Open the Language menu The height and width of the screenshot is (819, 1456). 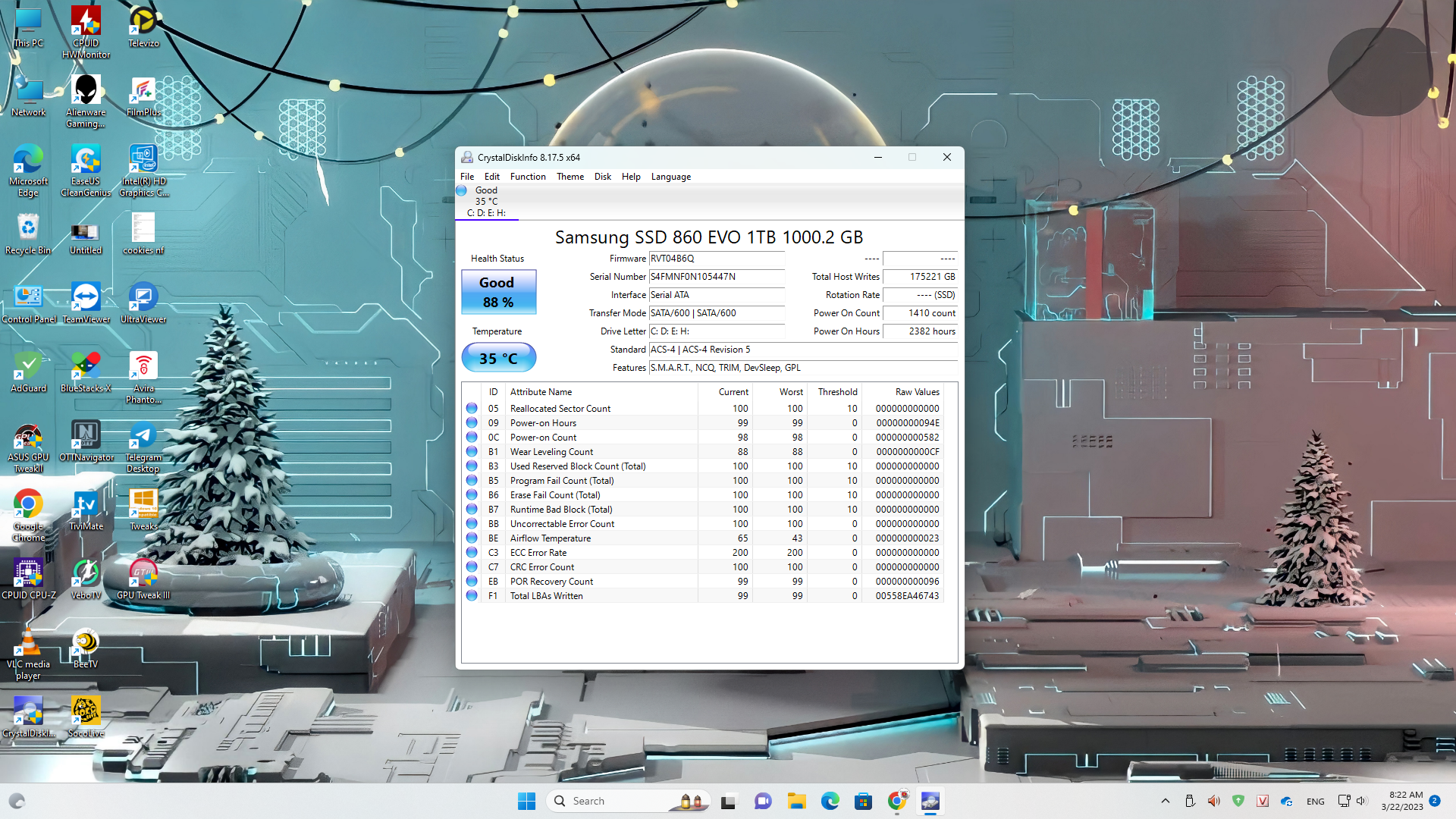pos(671,177)
